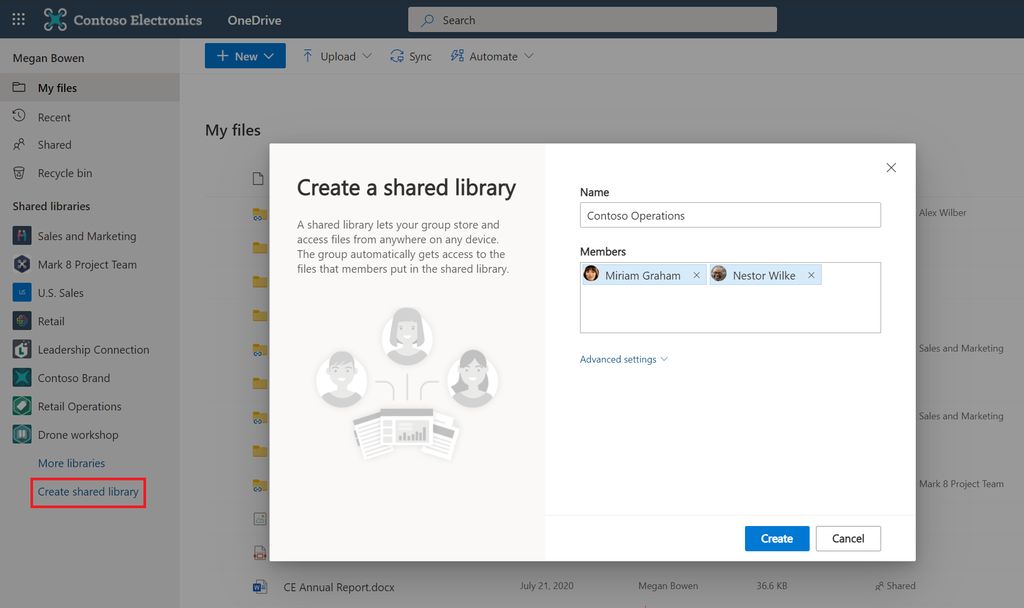This screenshot has height=608, width=1024.
Task: Open the Mark 8 Project Team library
Action: pyautogui.click(x=87, y=264)
